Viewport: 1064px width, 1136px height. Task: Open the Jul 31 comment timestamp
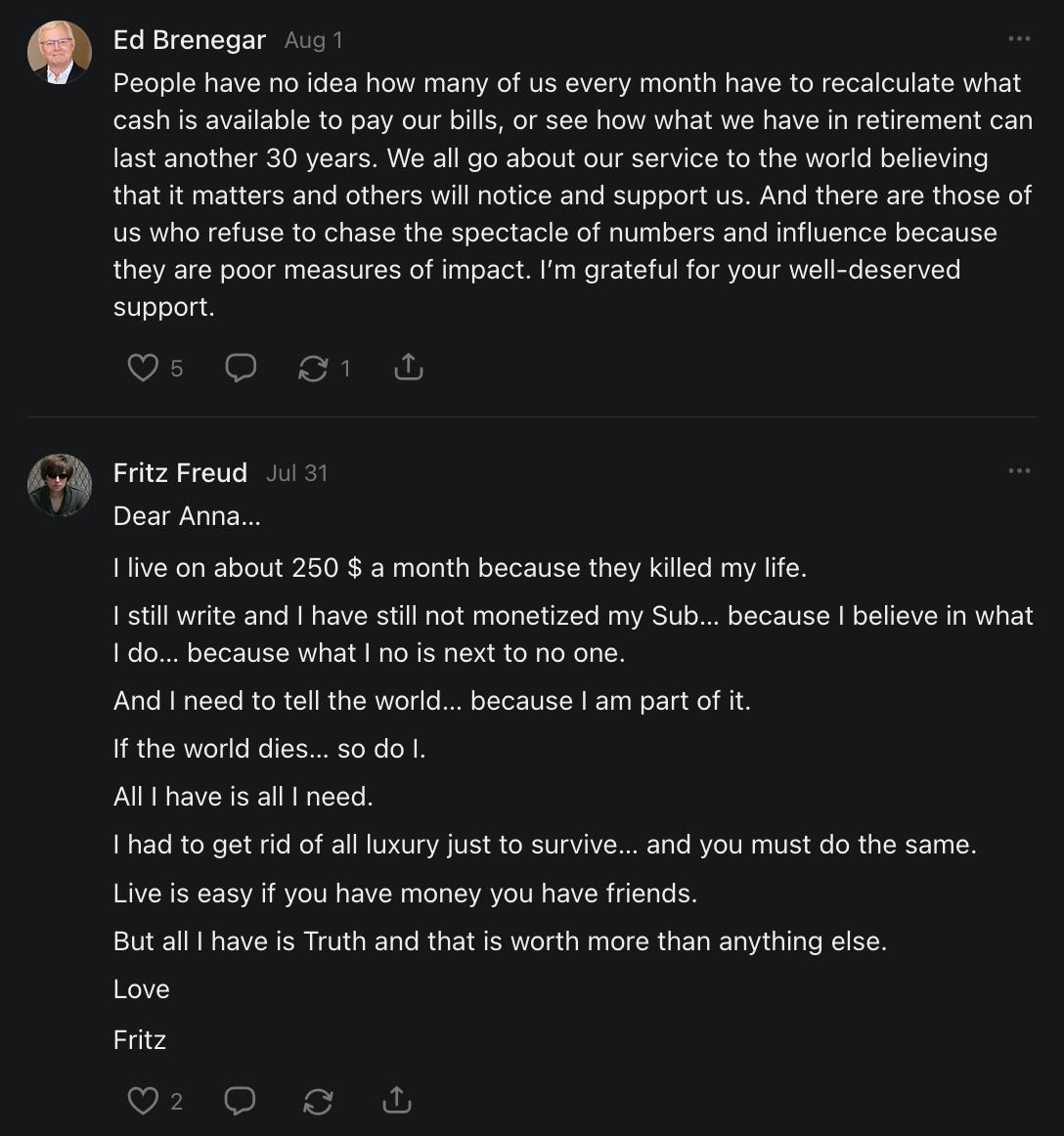pyautogui.click(x=296, y=473)
